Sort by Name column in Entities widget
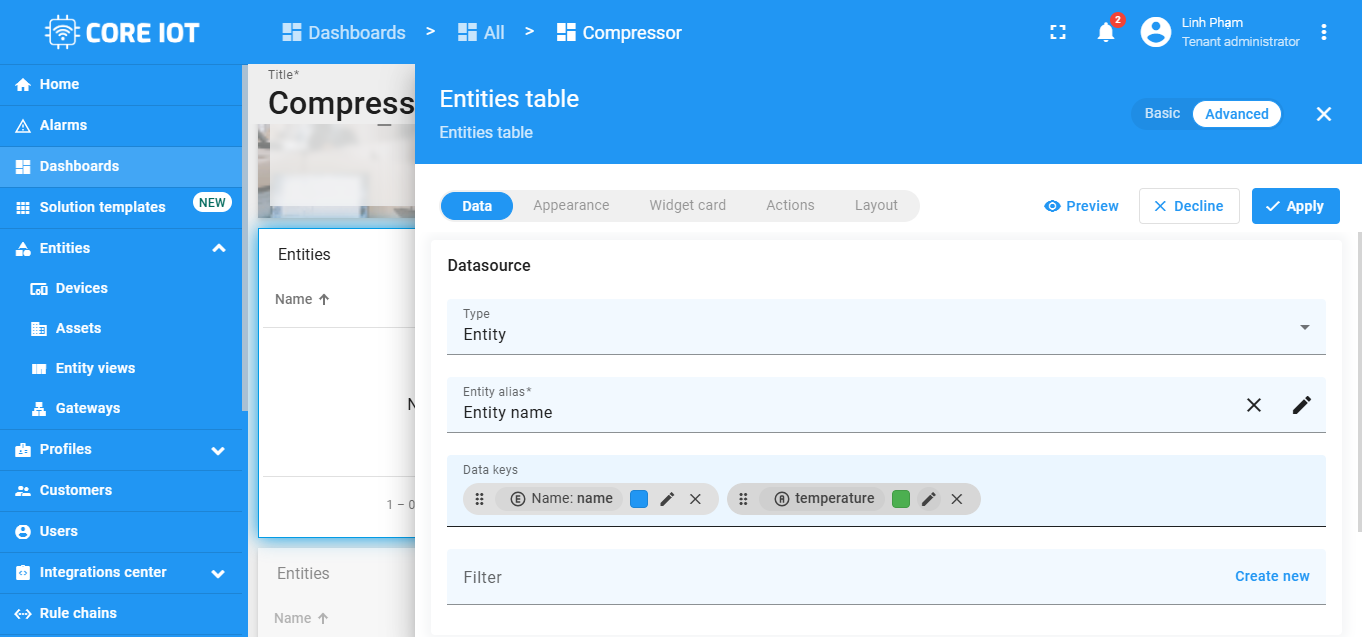This screenshot has height=637, width=1362. [x=302, y=299]
